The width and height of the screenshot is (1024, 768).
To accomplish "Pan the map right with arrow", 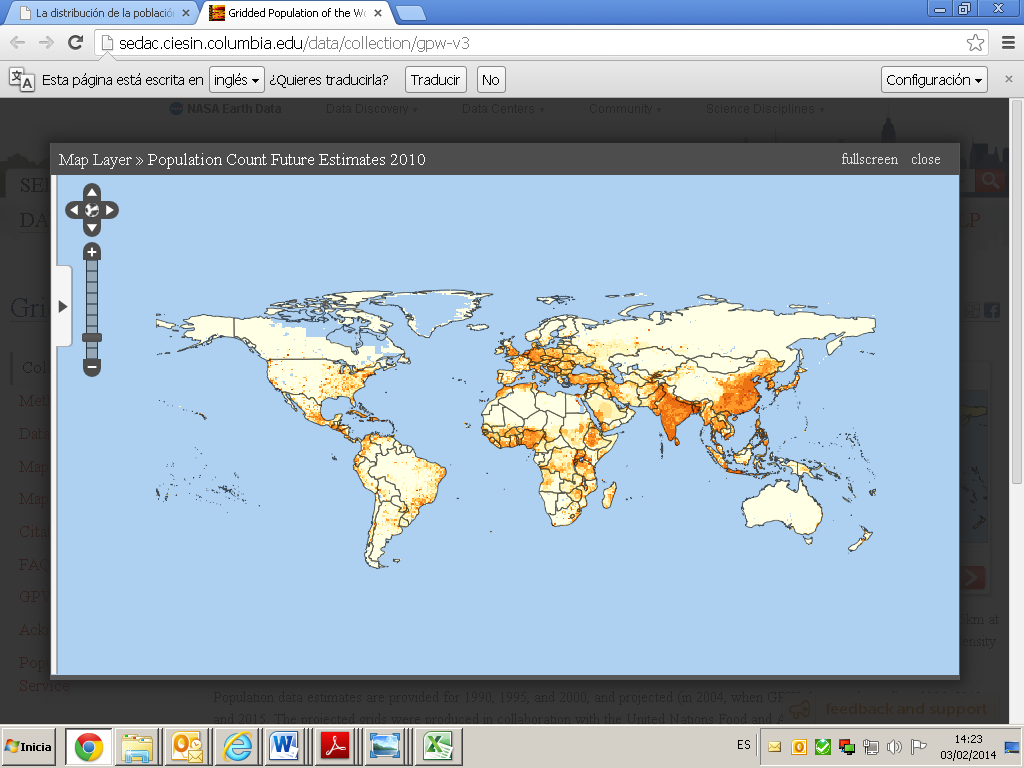I will [111, 210].
